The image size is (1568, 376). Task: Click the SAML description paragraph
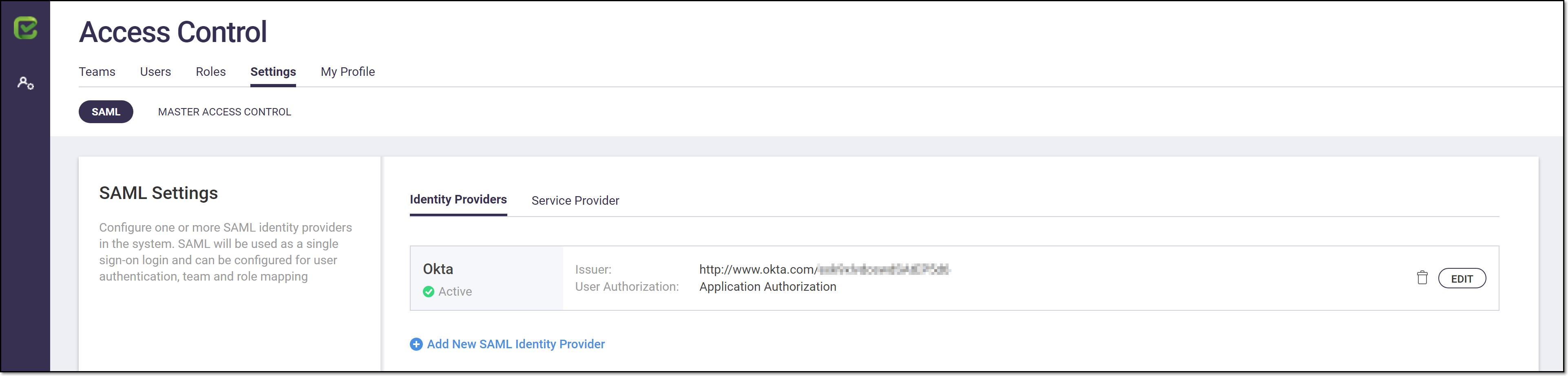click(226, 252)
